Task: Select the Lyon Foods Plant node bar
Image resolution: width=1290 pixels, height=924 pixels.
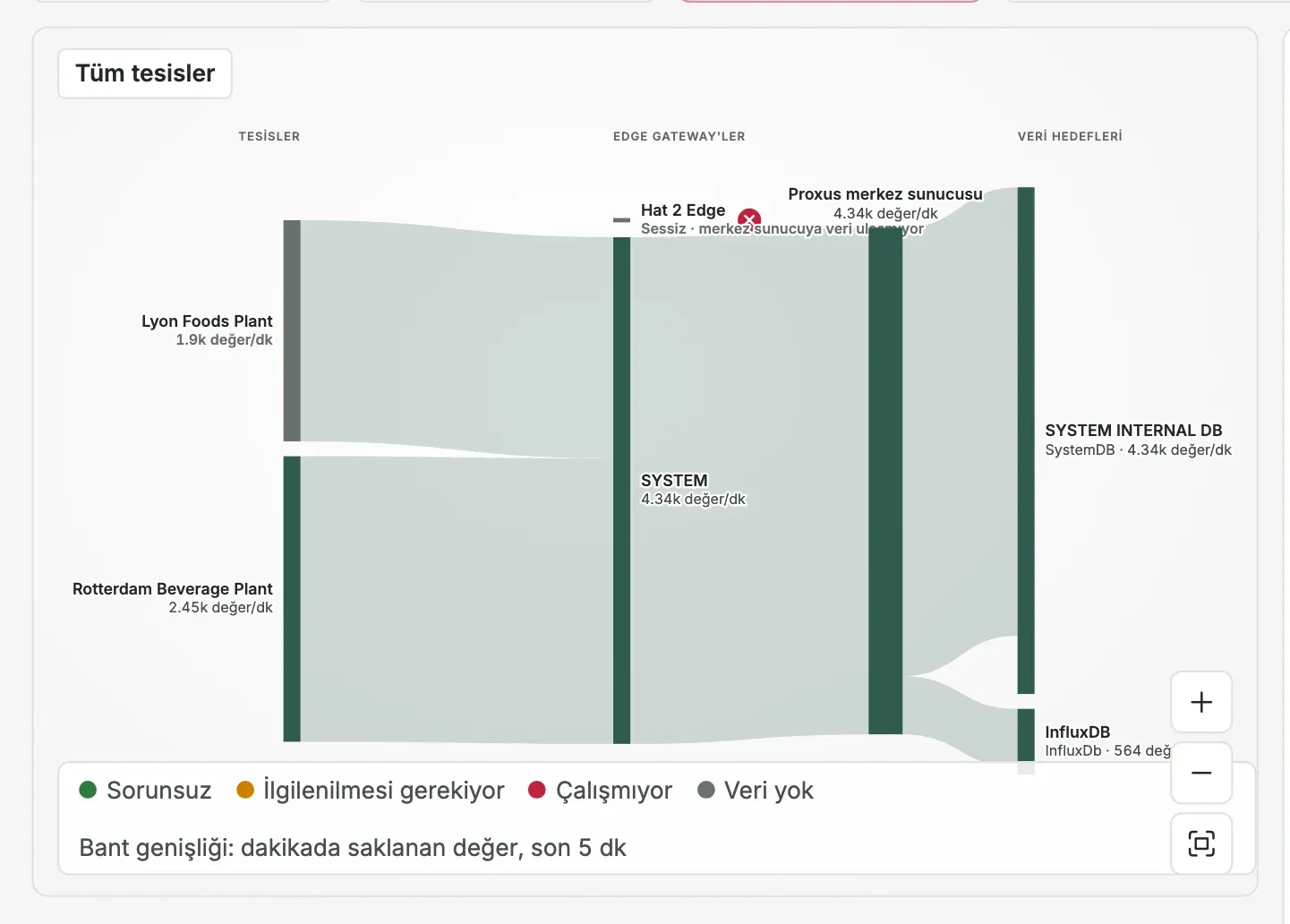Action: pyautogui.click(x=292, y=330)
